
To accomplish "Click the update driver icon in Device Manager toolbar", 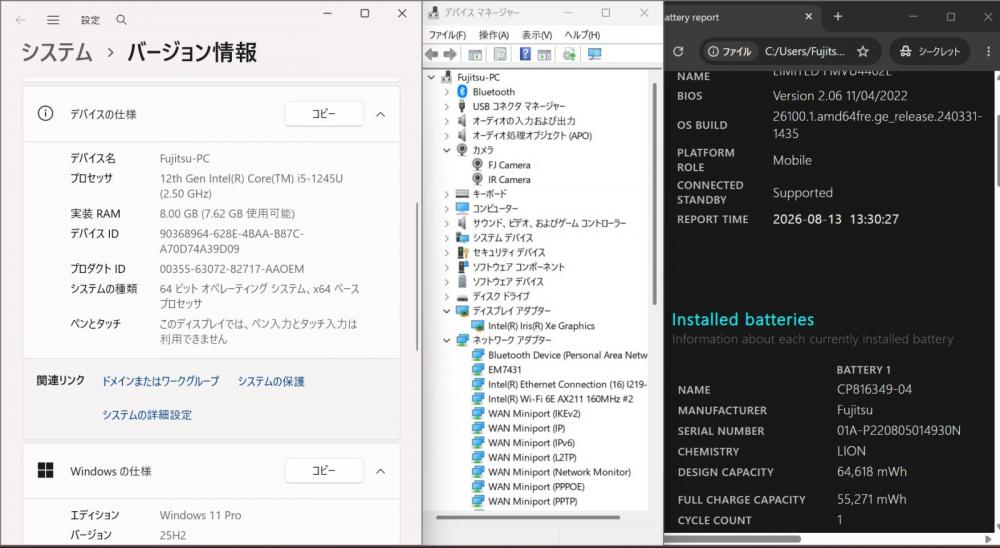I will tap(569, 54).
